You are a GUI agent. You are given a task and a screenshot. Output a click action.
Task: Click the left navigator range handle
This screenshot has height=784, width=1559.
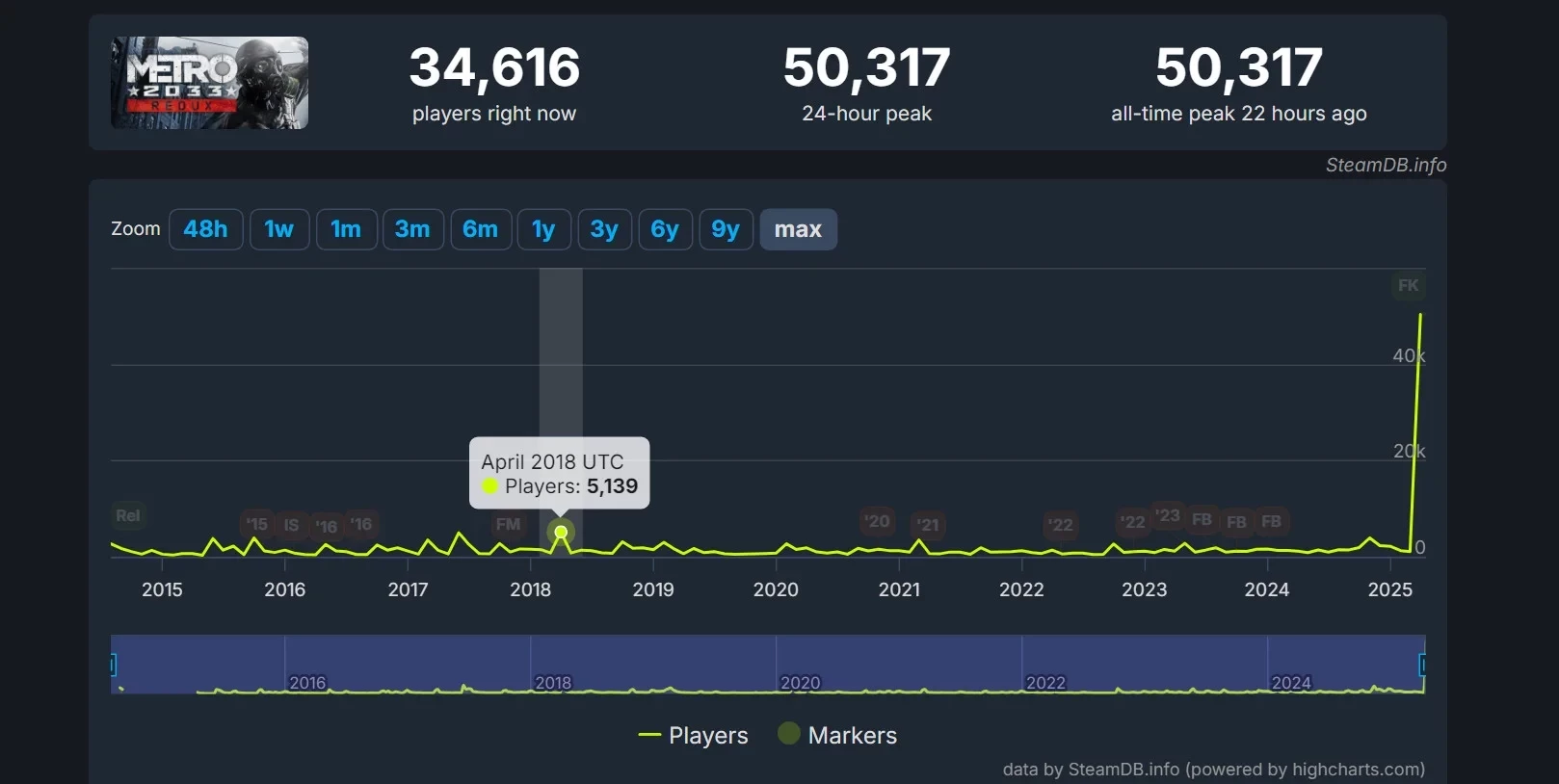[113, 665]
